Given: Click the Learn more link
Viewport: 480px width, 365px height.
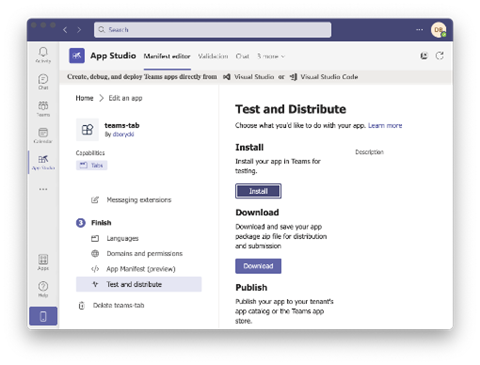Looking at the screenshot, I should point(385,126).
